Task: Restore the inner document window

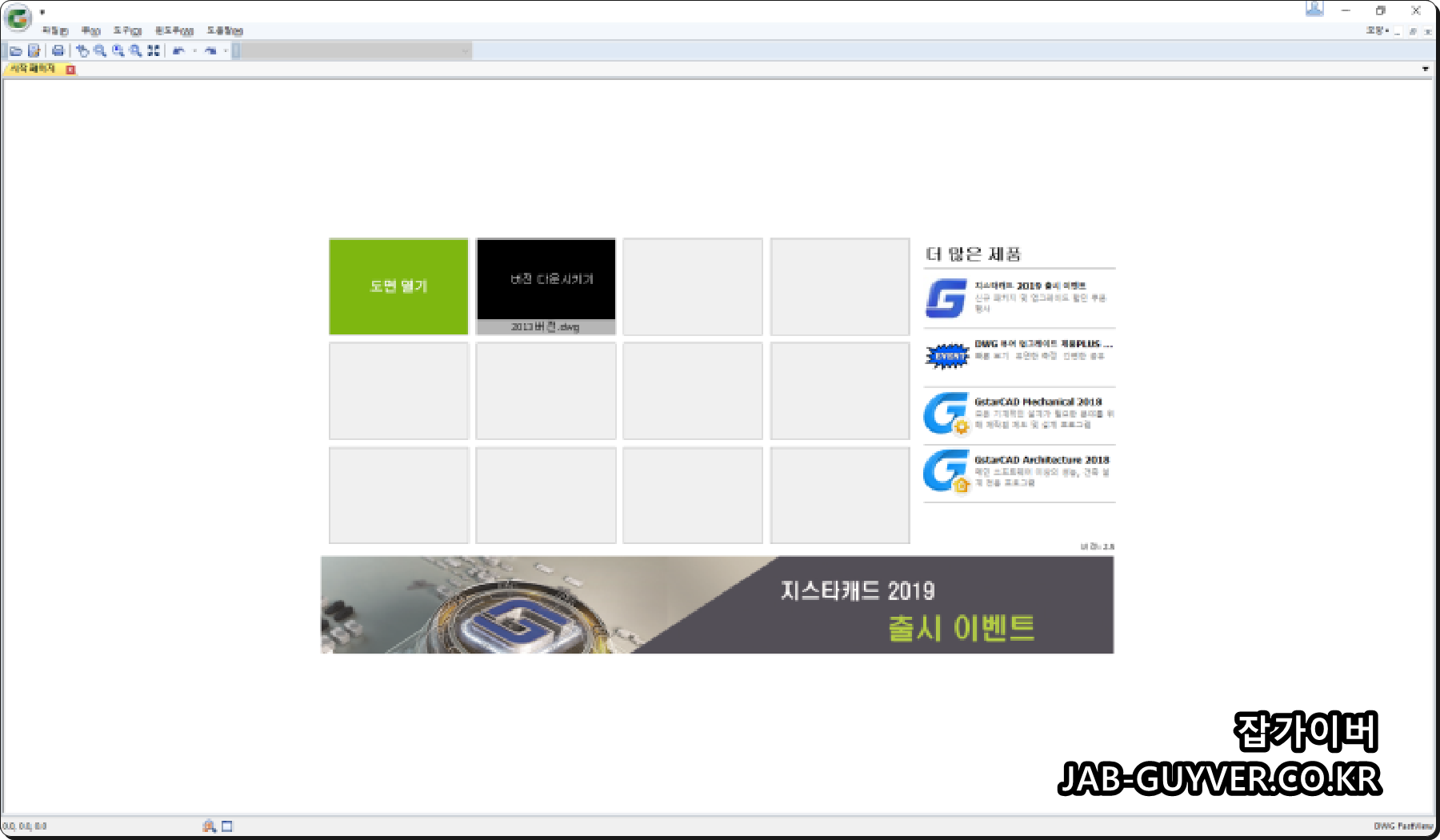Action: [x=1413, y=32]
